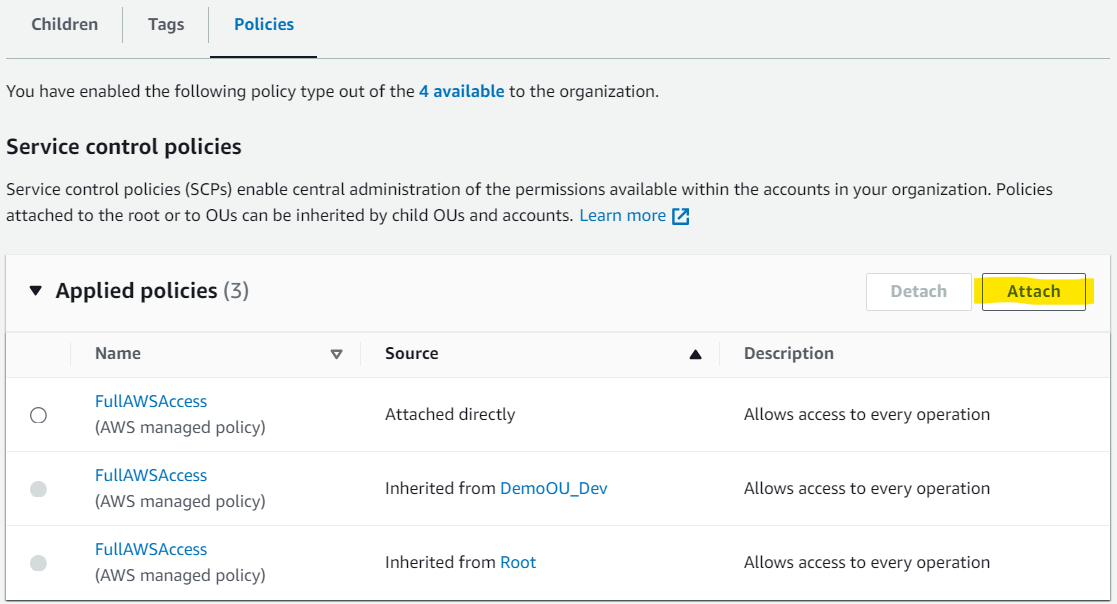Click the Name column header
The image size is (1117, 604).
point(118,353)
